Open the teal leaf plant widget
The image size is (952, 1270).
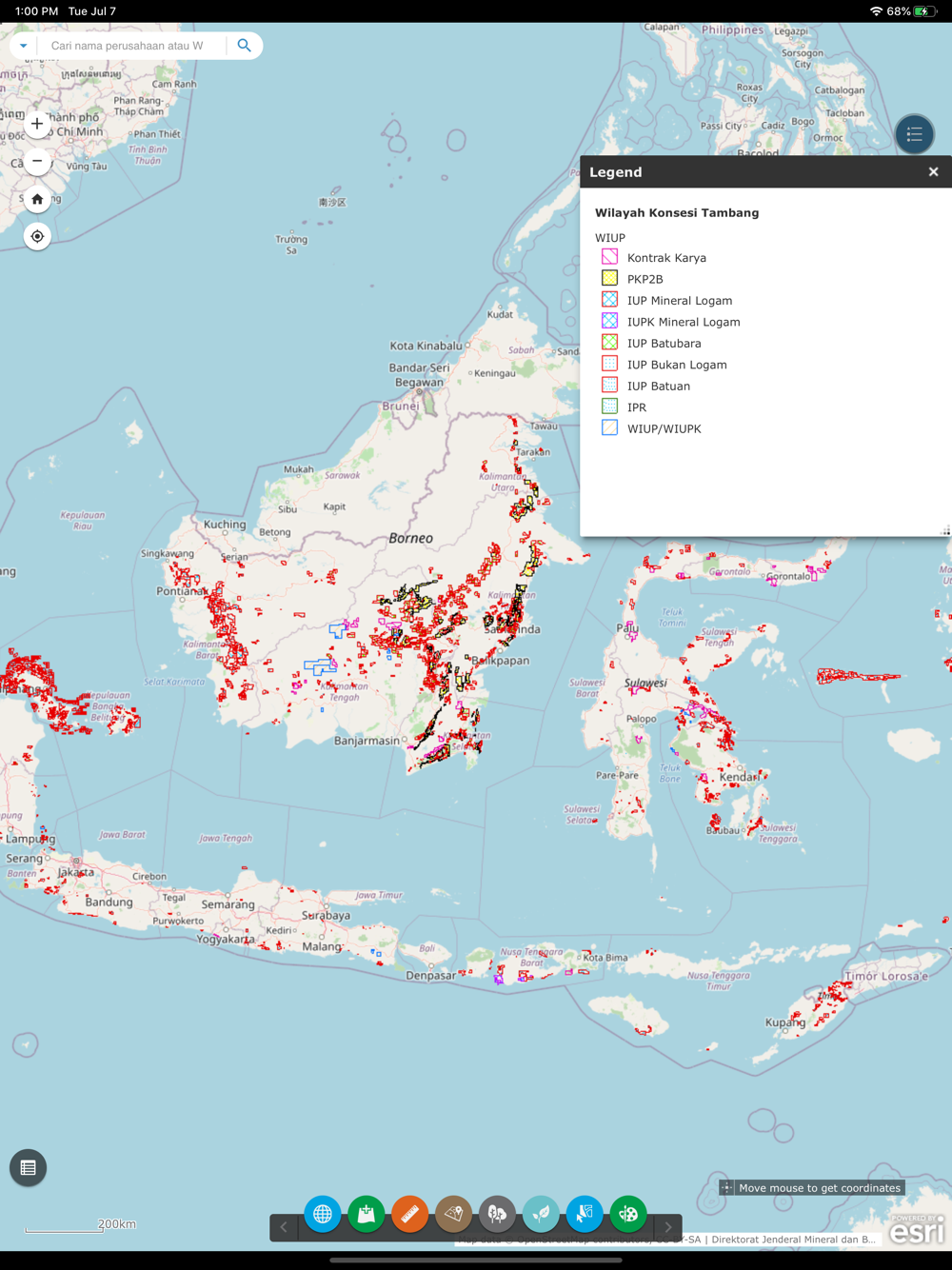point(541,1214)
